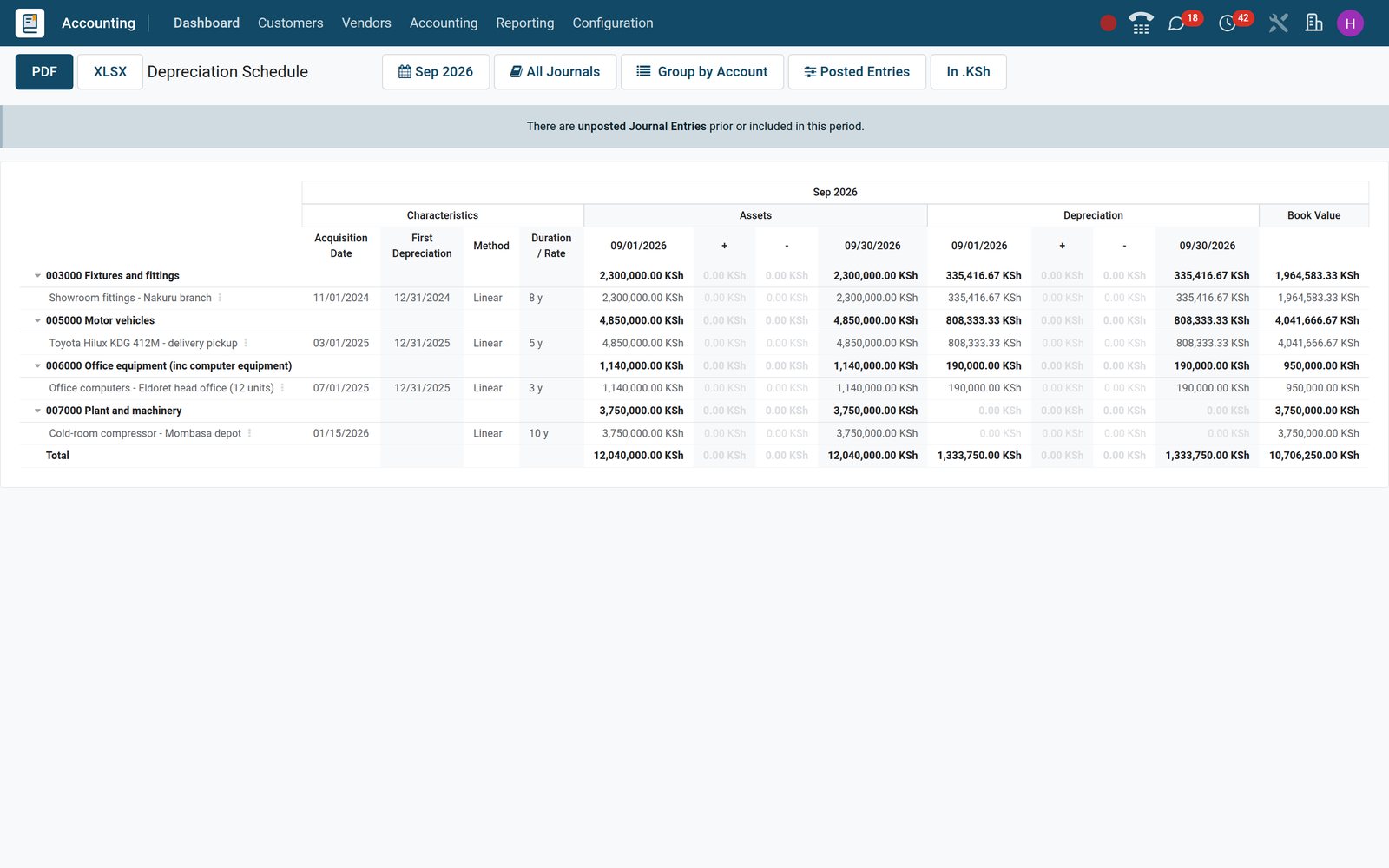Open the In .KSh rounding dropdown
The width and height of the screenshot is (1389, 868).
968,72
